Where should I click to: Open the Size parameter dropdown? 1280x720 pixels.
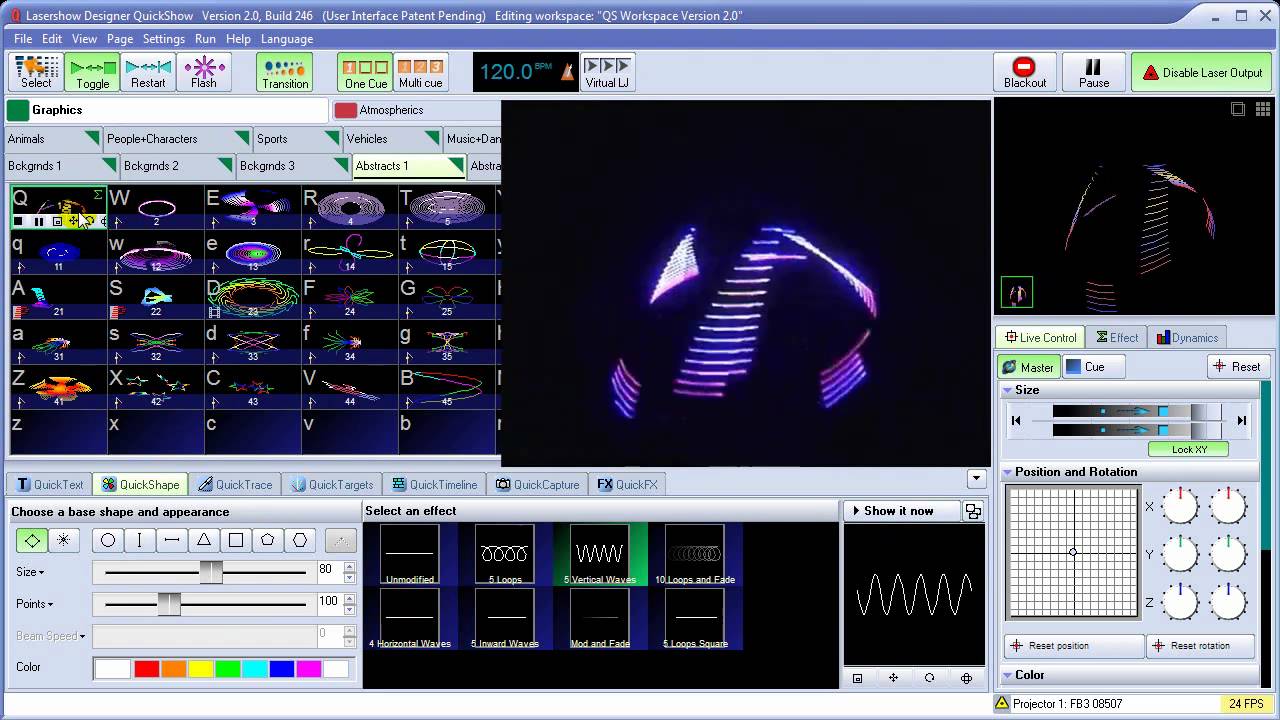30,572
